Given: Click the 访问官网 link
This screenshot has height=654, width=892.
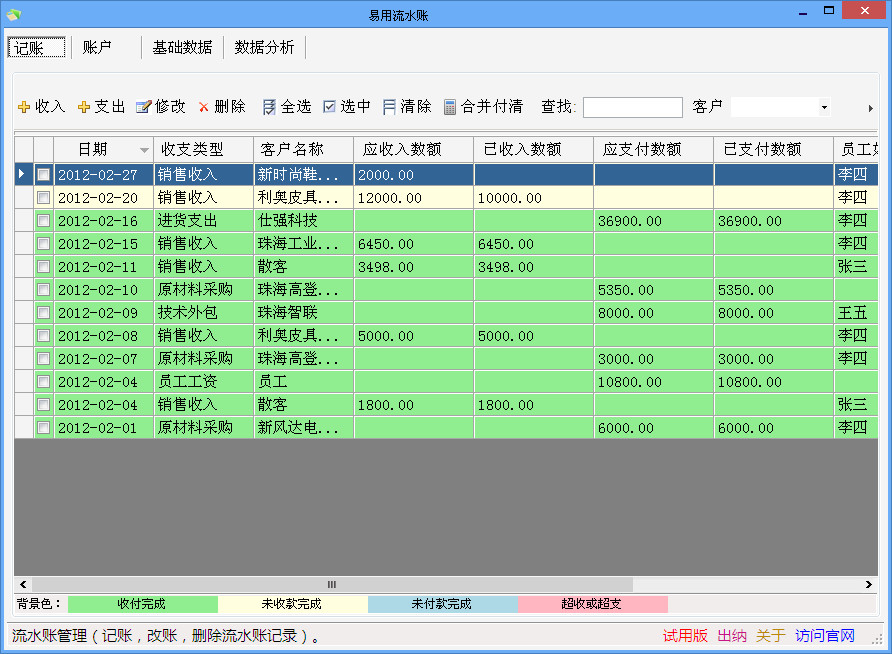Looking at the screenshot, I should (825, 635).
